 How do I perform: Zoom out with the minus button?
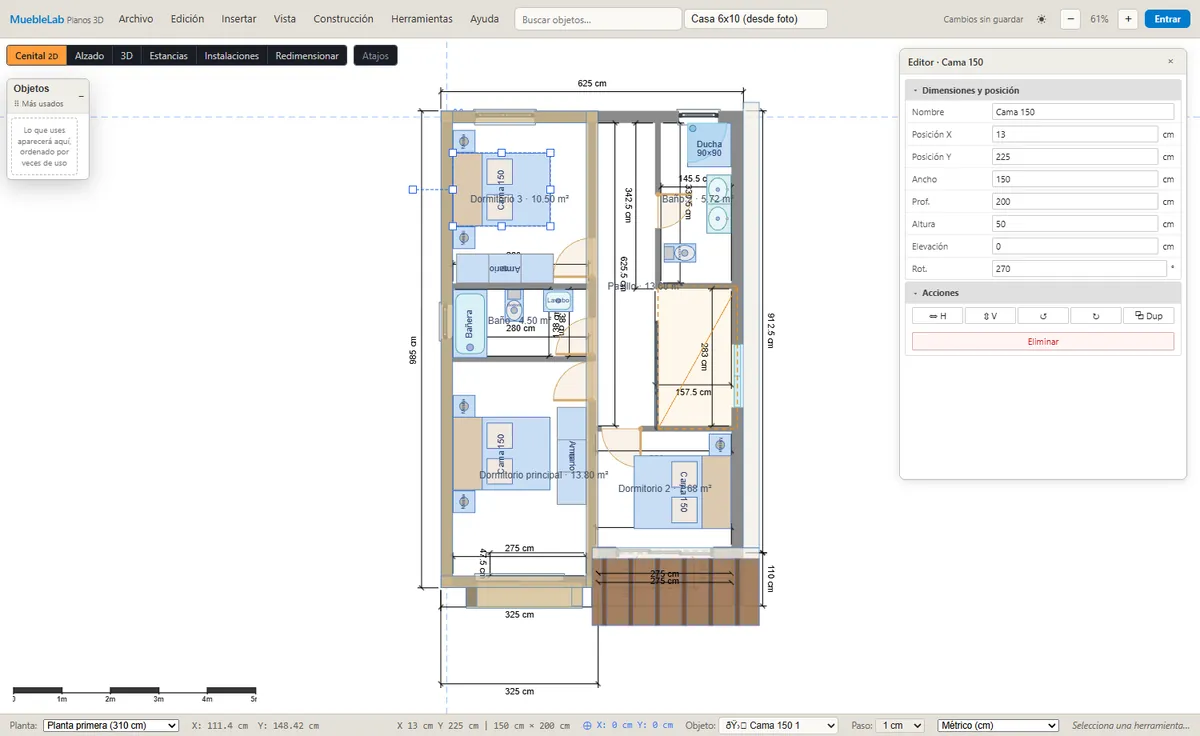[1070, 19]
